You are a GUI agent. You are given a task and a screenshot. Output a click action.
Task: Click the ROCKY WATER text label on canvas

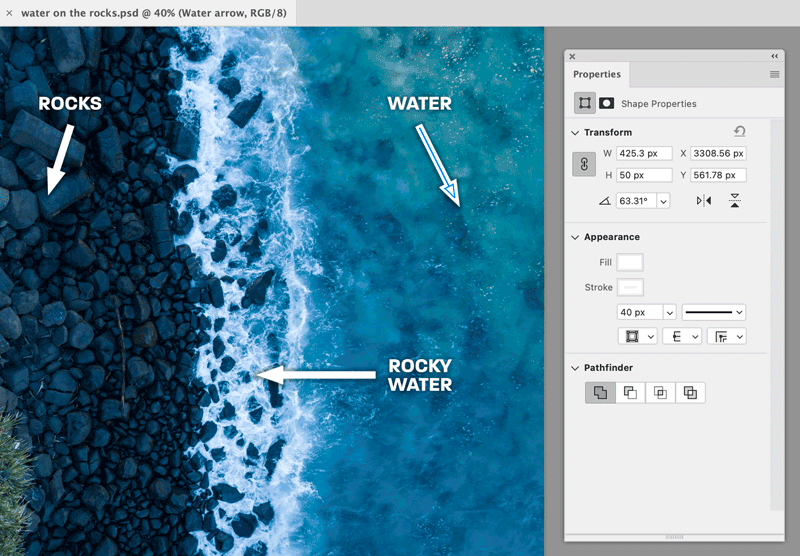point(420,375)
